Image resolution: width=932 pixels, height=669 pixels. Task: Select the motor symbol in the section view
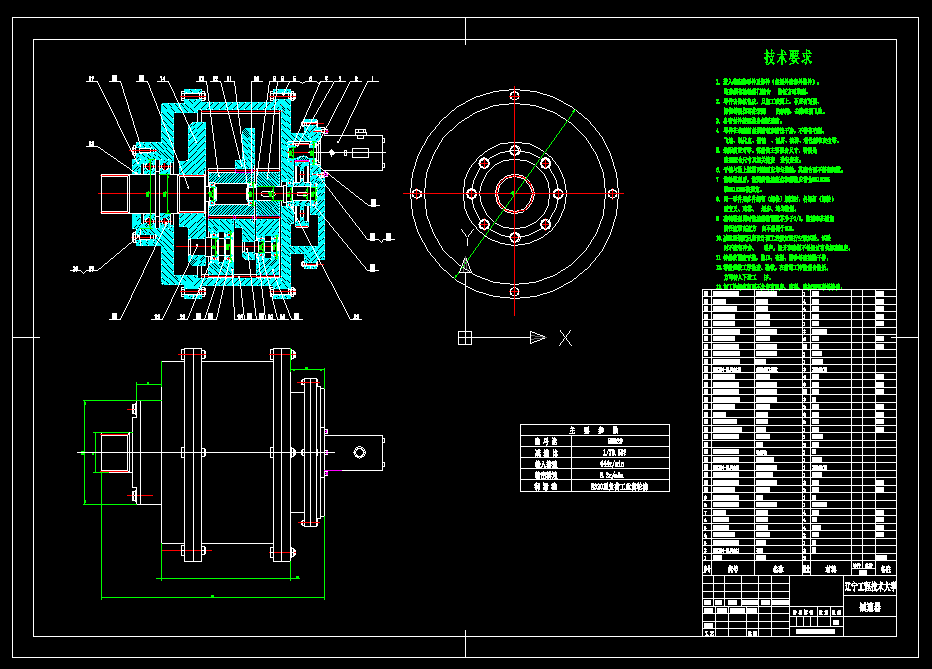354,153
